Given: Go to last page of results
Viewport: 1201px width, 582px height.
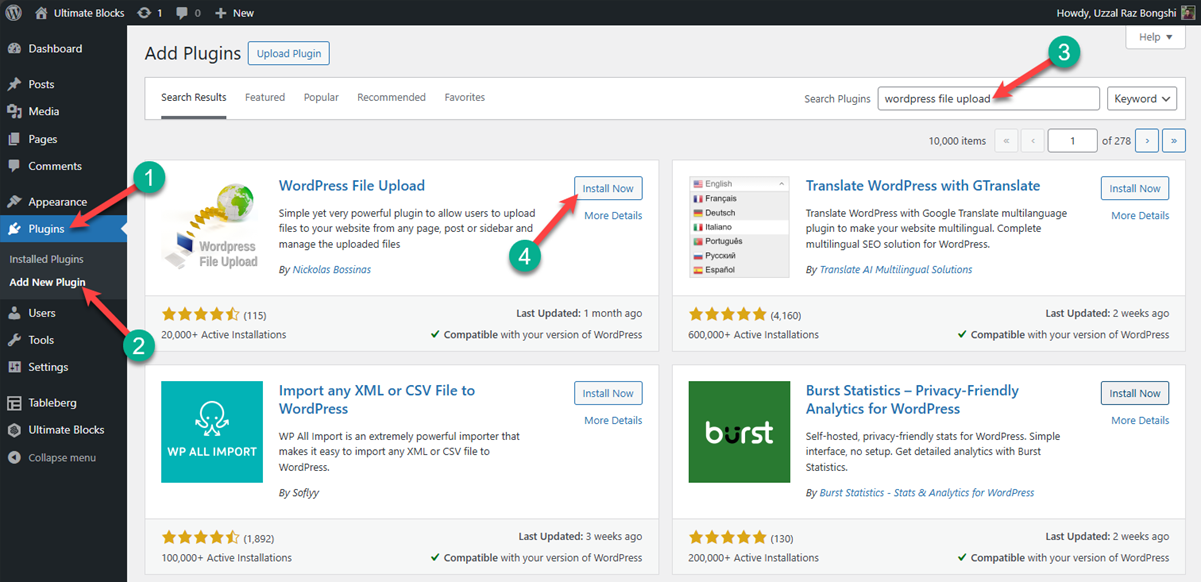Looking at the screenshot, I should [x=1175, y=141].
